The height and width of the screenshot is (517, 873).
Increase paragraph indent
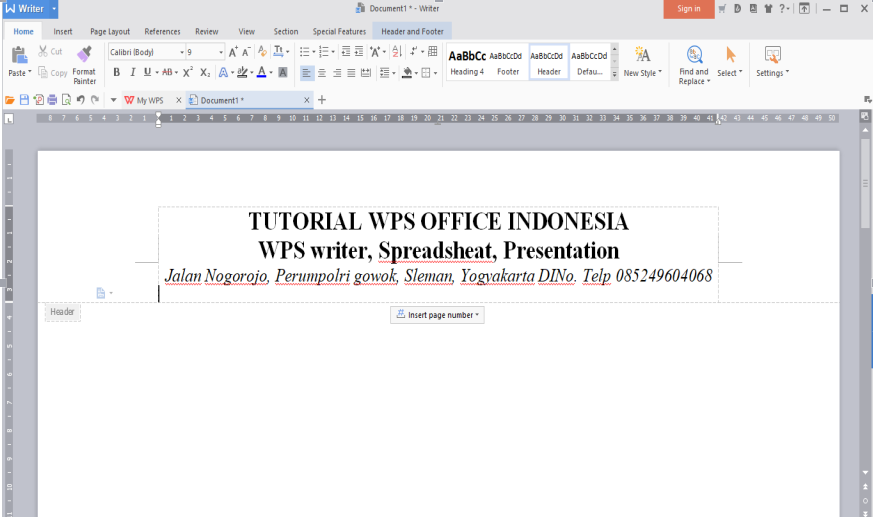[359, 52]
